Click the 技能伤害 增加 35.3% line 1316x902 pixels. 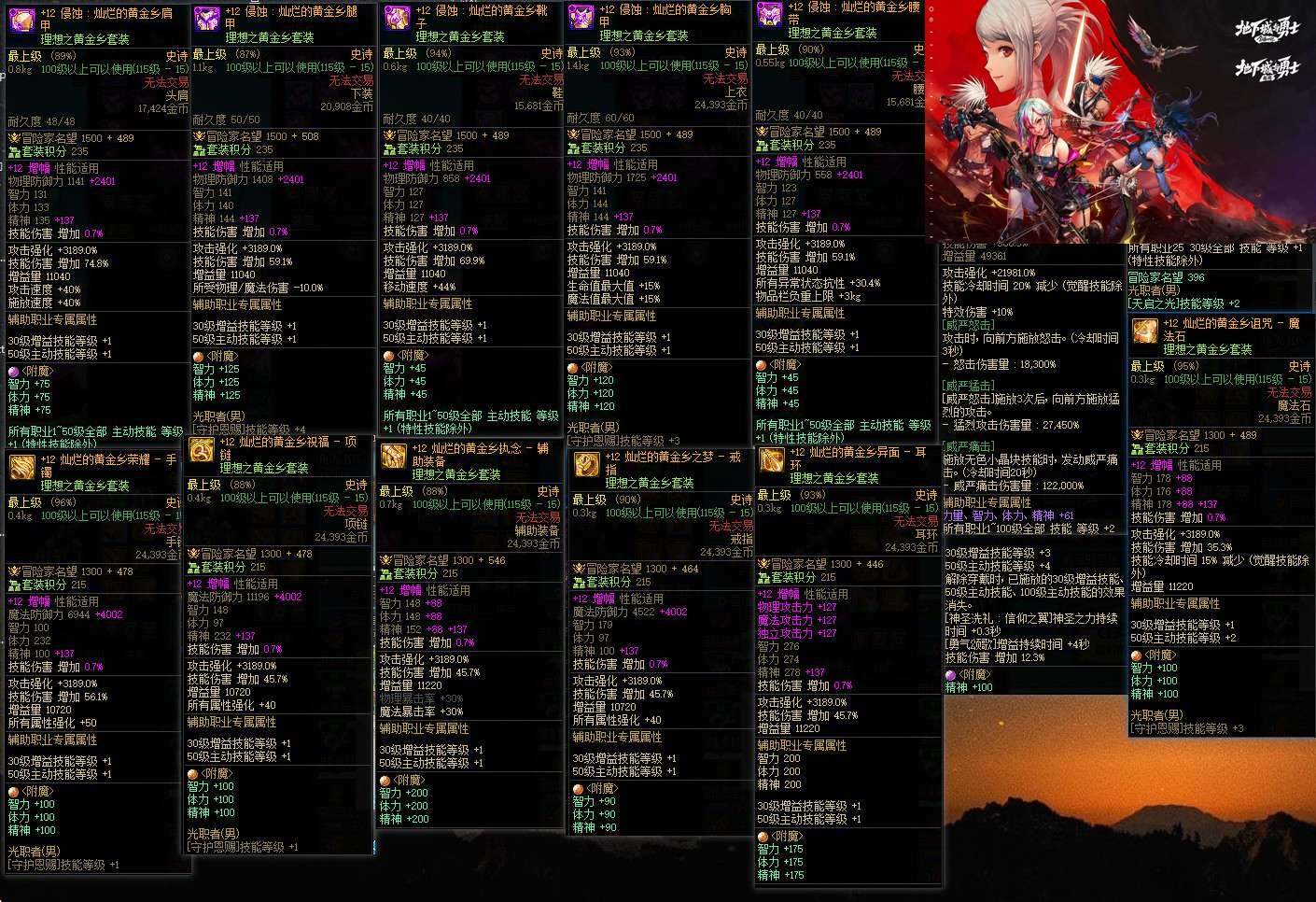(1183, 548)
